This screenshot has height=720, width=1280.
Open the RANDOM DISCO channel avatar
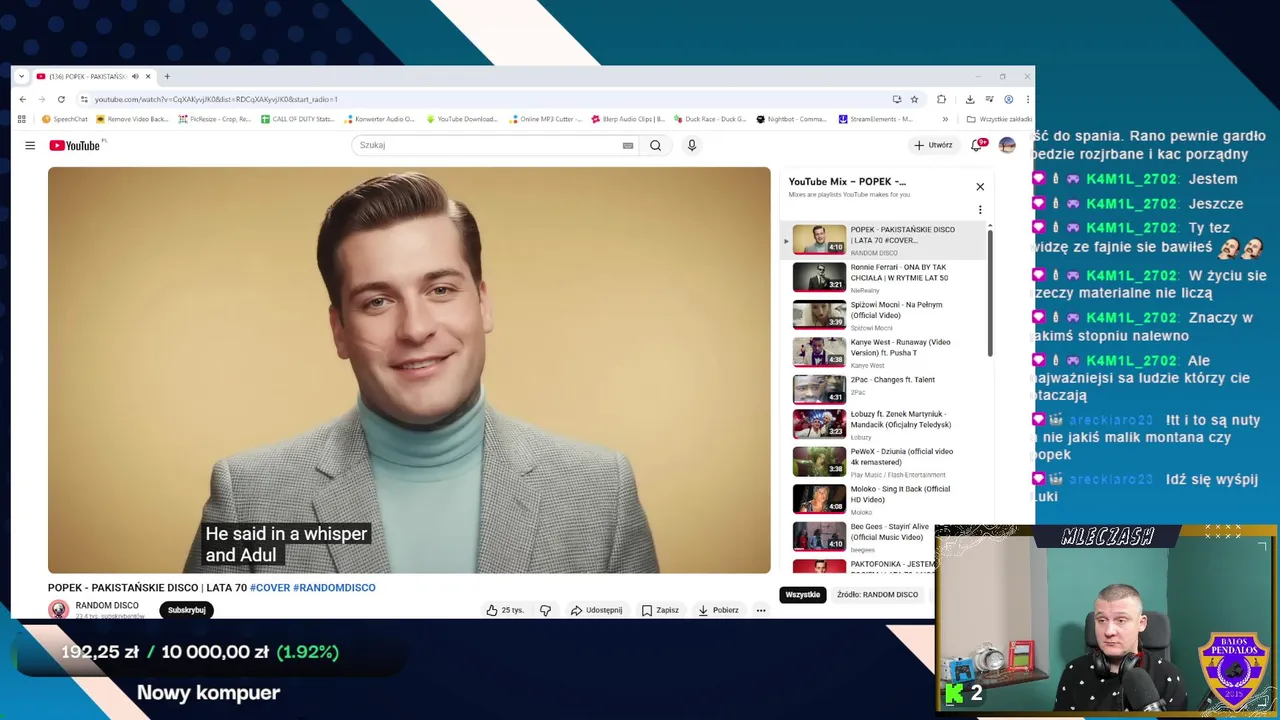coord(59,610)
